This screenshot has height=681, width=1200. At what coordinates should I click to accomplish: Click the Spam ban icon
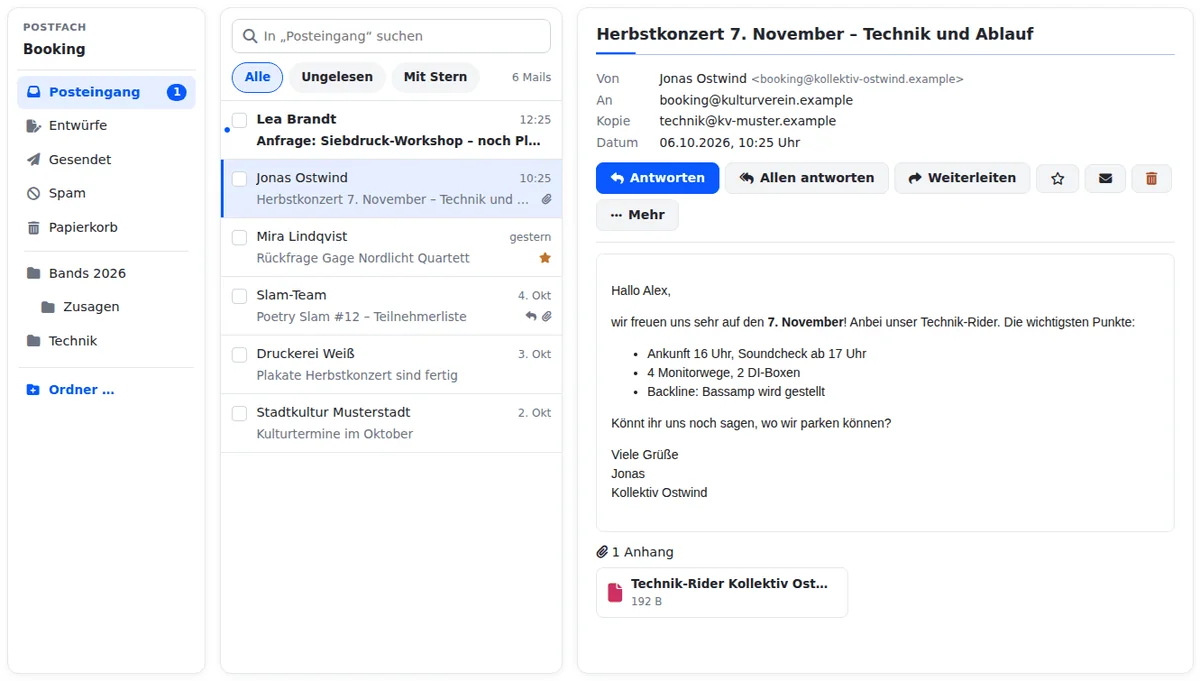pyautogui.click(x=33, y=194)
